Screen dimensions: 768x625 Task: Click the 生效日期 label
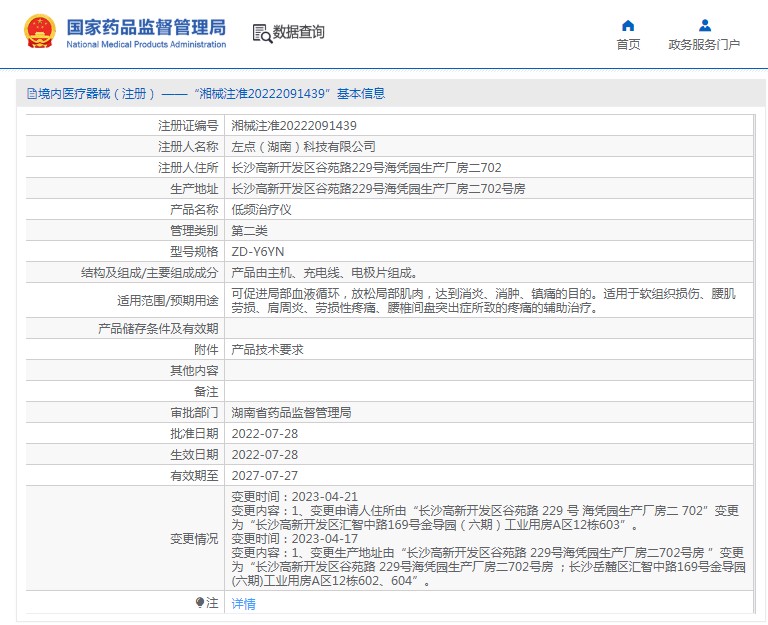(194, 455)
